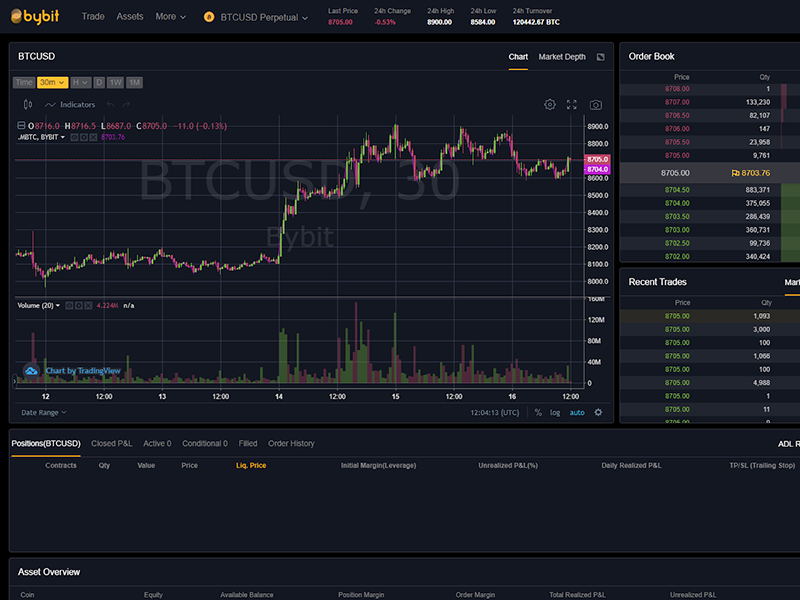Screen dimensions: 800x600
Task: Click the 8704.0 magenta label on price axis
Action: click(597, 169)
